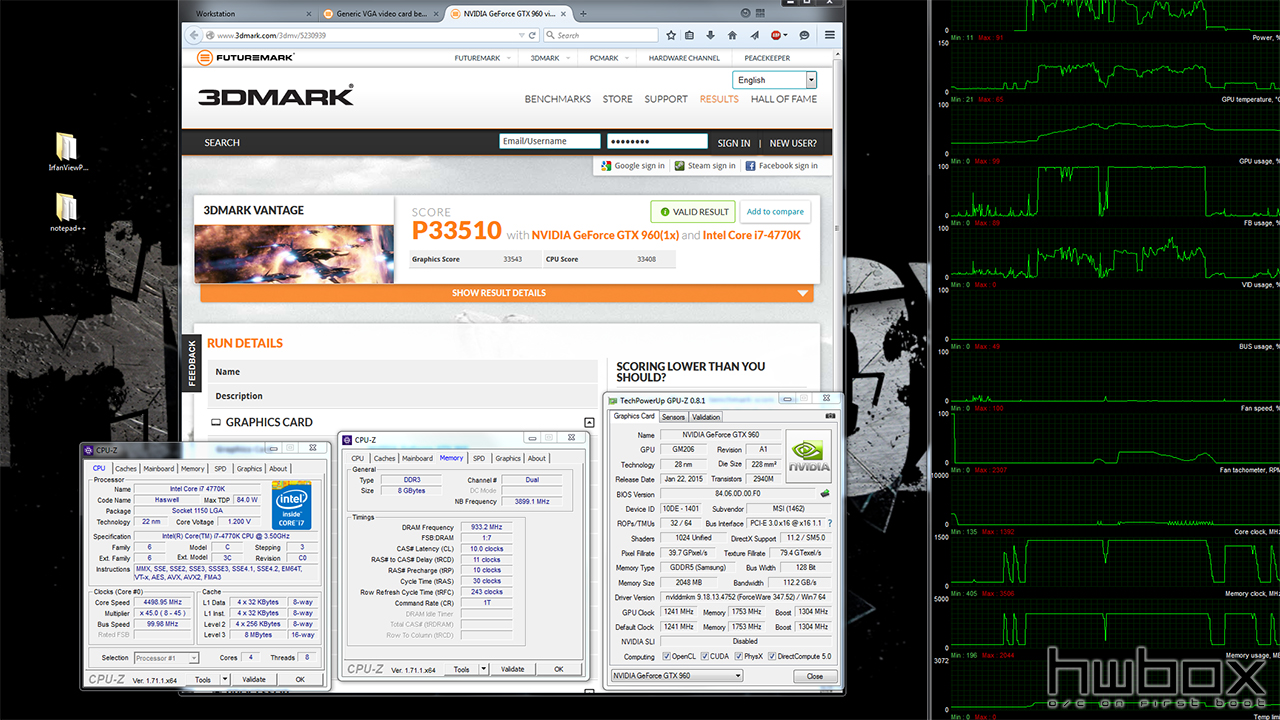Screen dimensions: 1280x720
Task: Open the English language dropdown
Action: [x=775, y=80]
